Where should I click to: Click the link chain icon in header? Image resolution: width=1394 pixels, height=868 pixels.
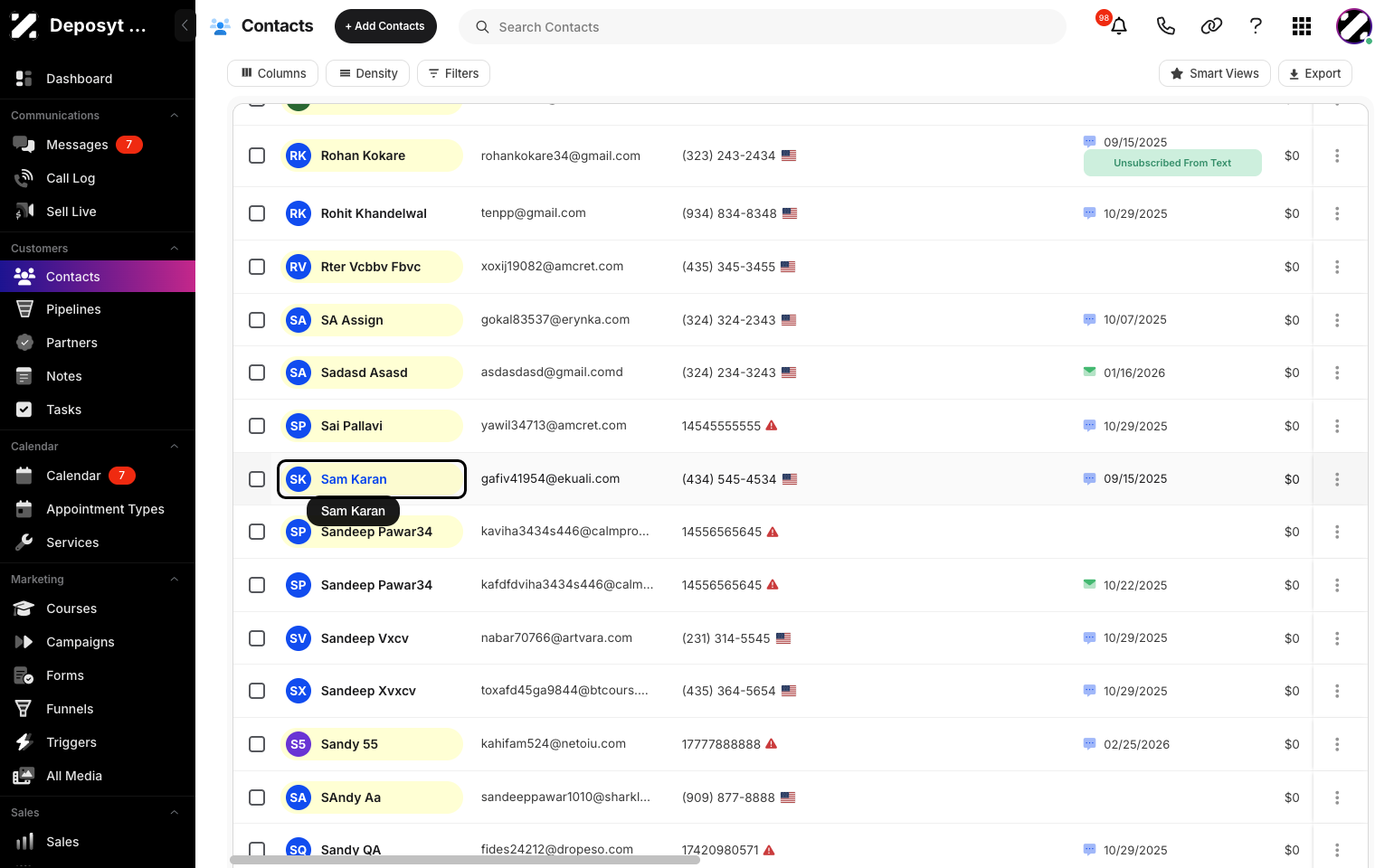click(1211, 26)
